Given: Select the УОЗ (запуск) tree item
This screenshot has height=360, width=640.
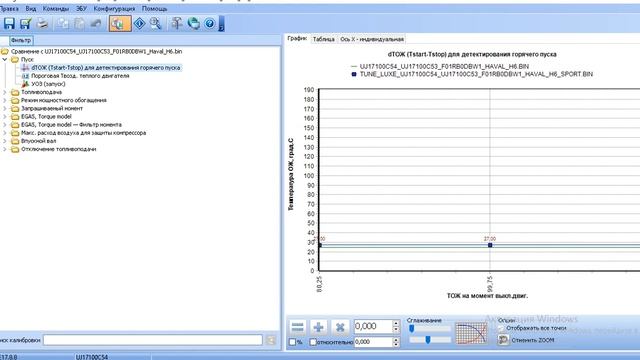Looking at the screenshot, I should coord(48,84).
